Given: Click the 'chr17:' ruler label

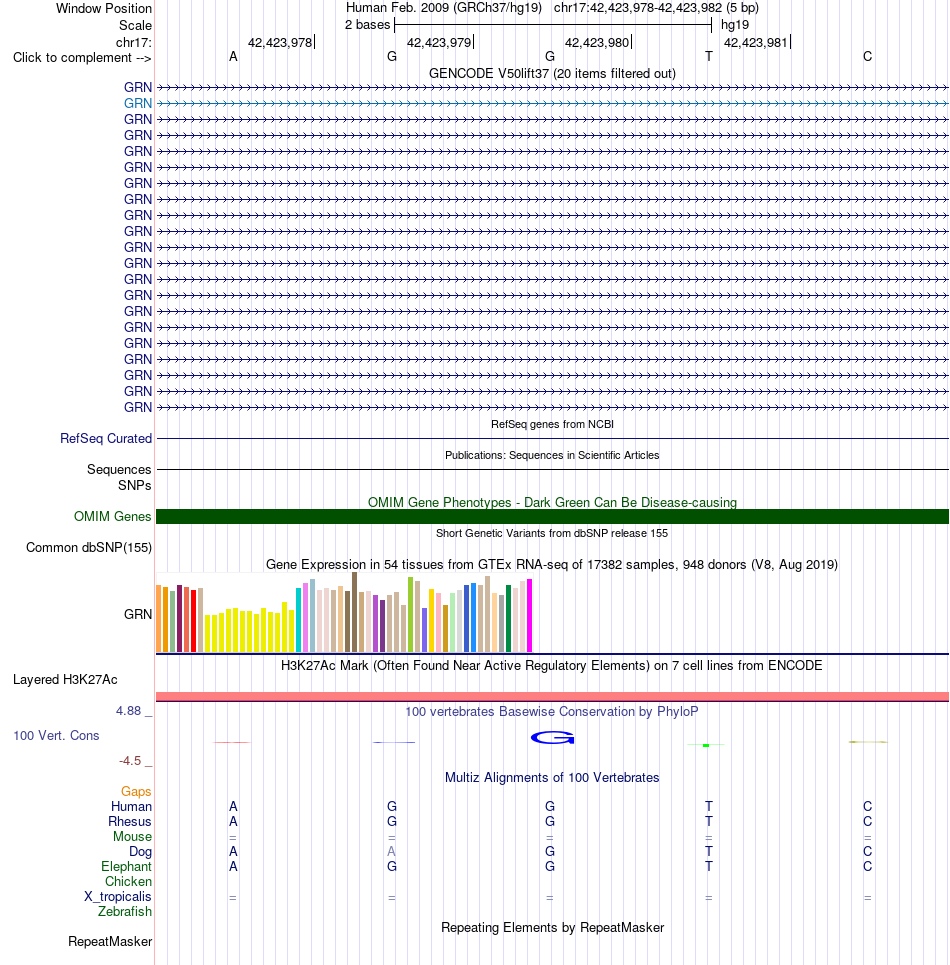Looking at the screenshot, I should (x=134, y=42).
